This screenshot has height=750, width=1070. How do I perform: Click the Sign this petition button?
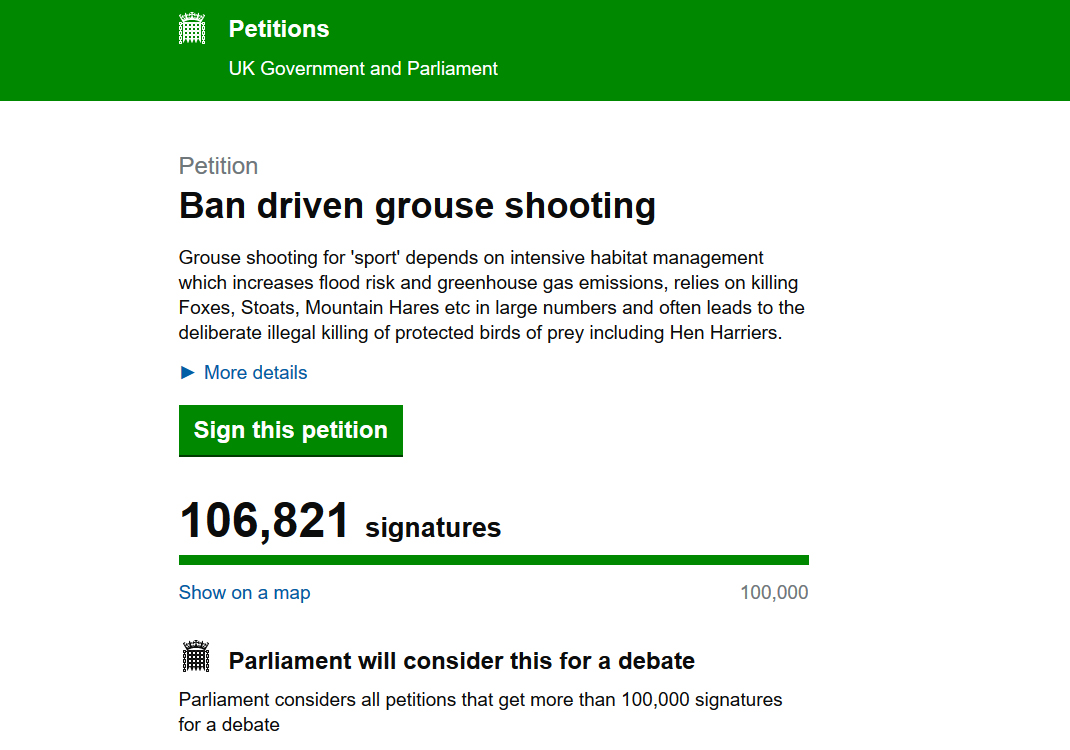point(291,431)
